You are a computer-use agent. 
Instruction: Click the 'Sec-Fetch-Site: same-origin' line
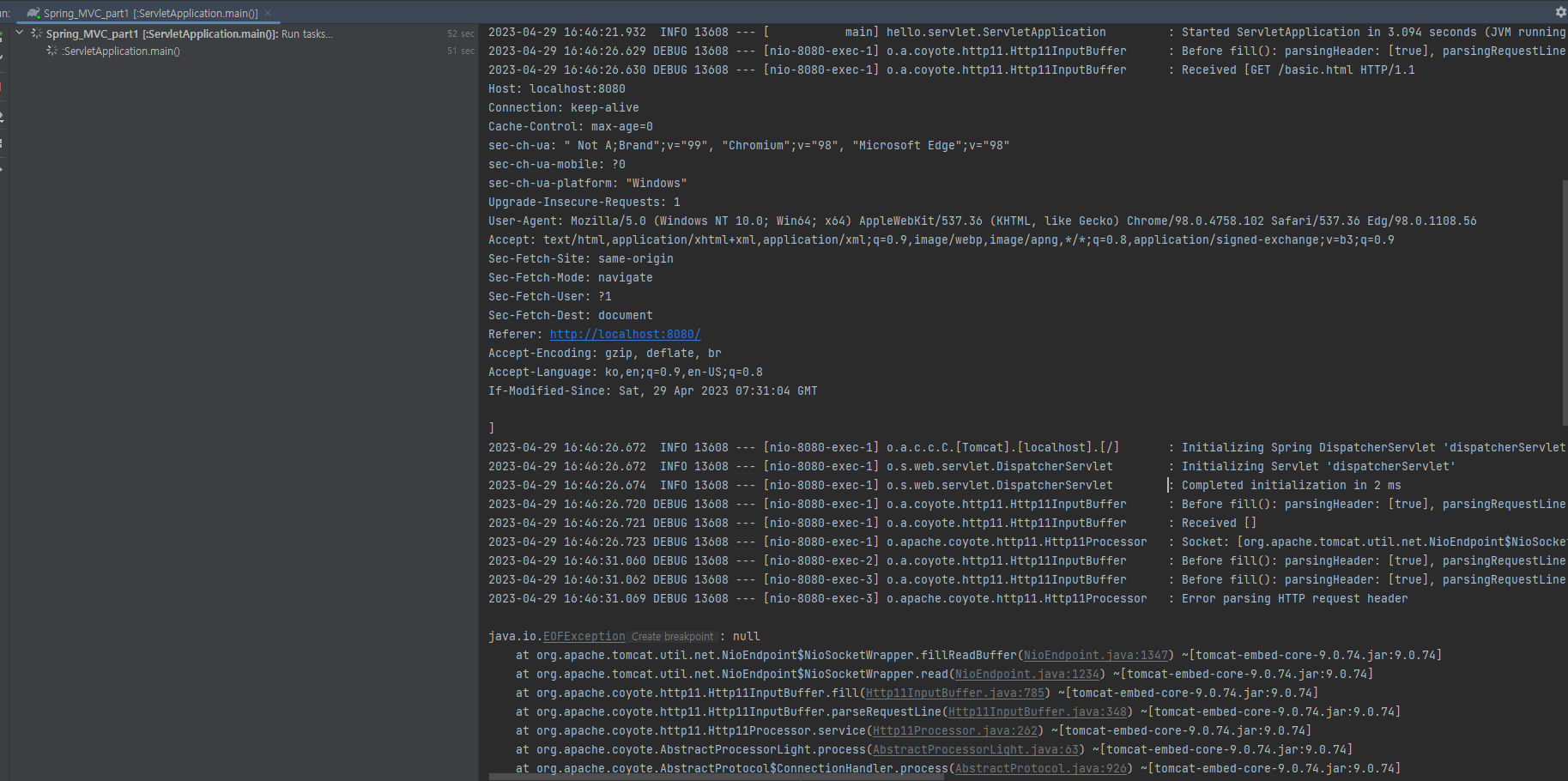pyautogui.click(x=580, y=258)
